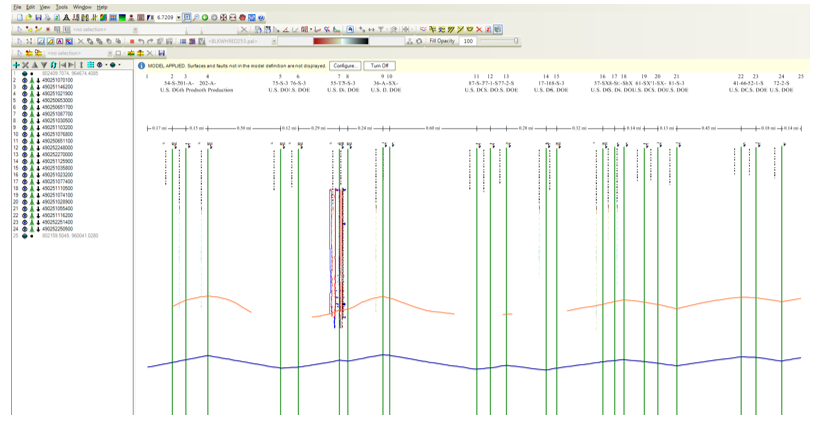The height and width of the screenshot is (434, 821).
Task: Click the gray X remove-well icon
Action: [25, 65]
